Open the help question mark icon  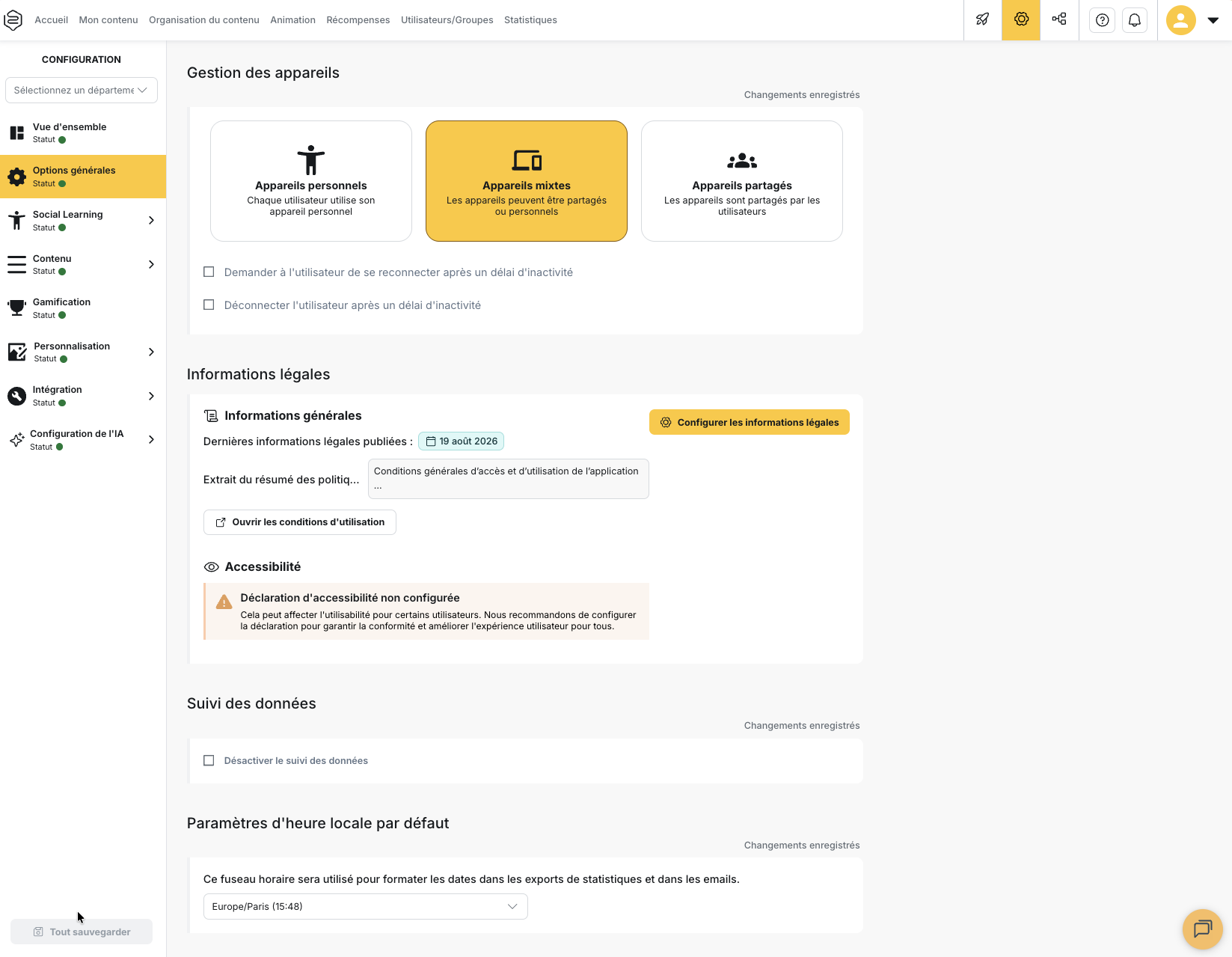(x=1103, y=20)
